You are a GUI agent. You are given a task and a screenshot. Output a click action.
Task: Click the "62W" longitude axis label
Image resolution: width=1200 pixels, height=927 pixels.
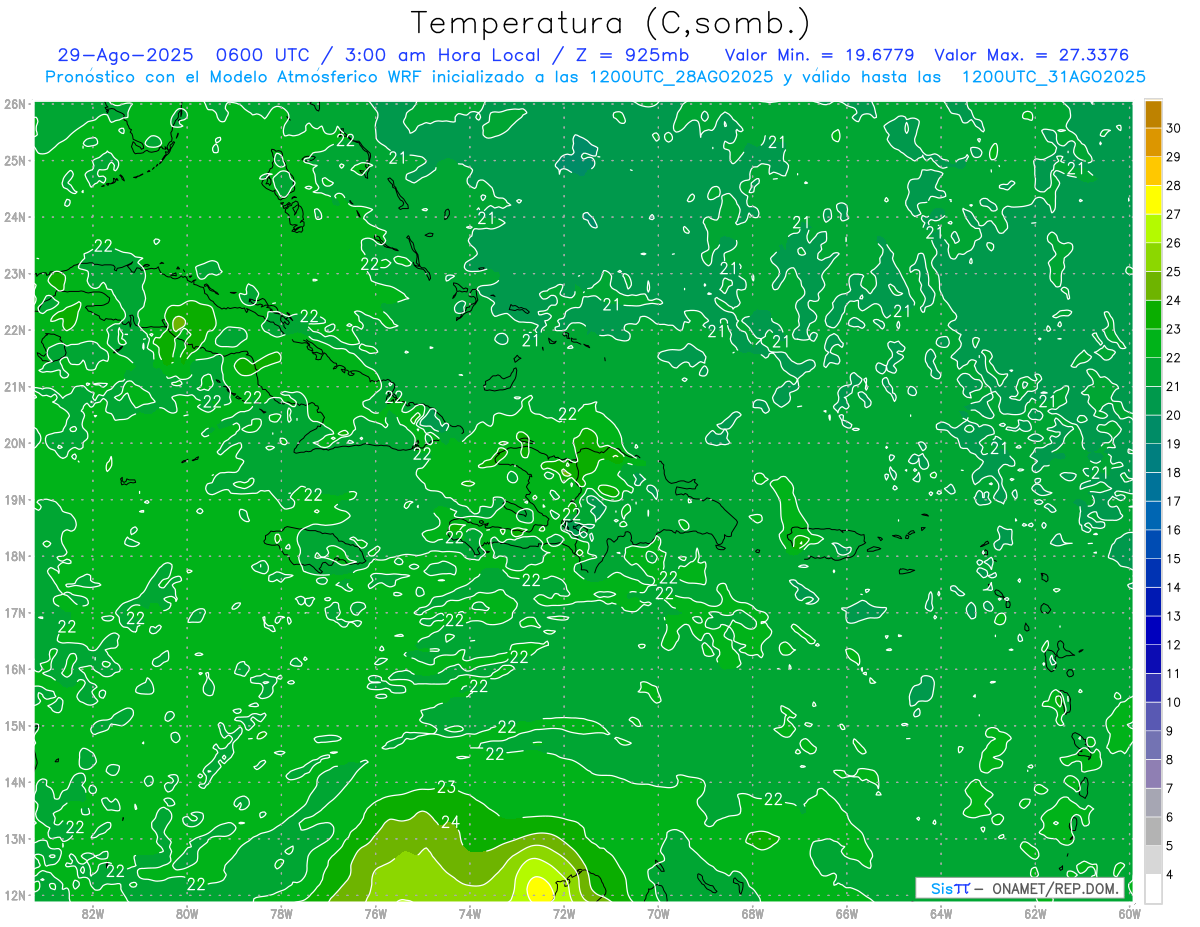click(1035, 912)
